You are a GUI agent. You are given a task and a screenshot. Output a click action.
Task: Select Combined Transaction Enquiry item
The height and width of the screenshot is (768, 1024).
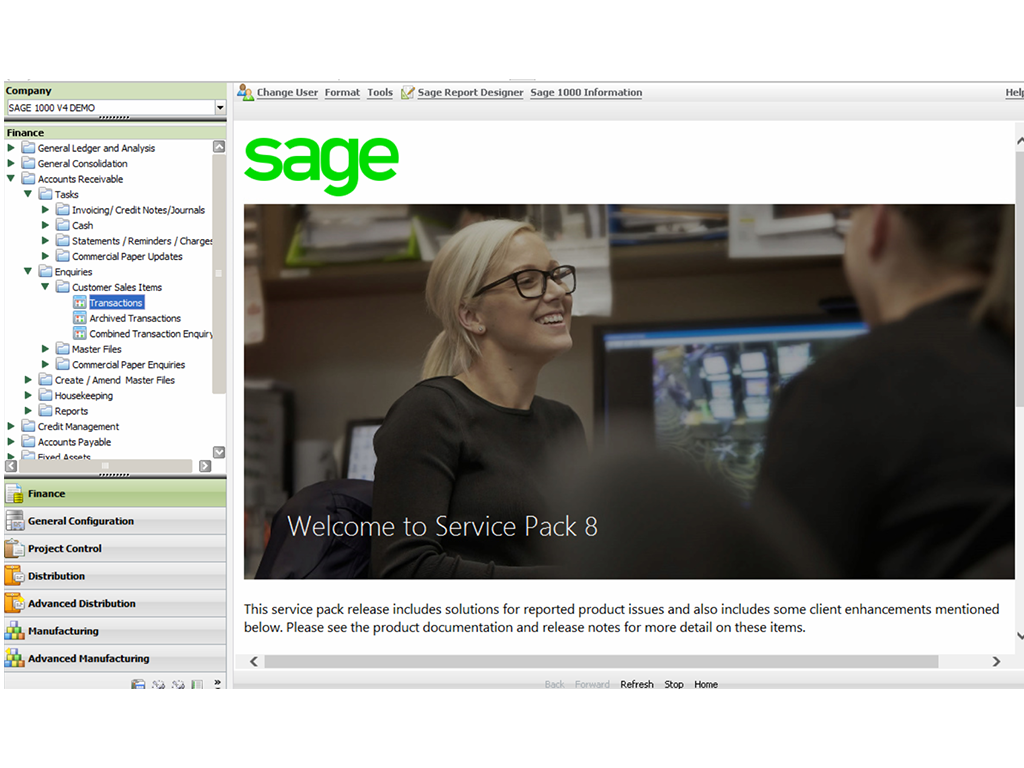click(x=151, y=334)
